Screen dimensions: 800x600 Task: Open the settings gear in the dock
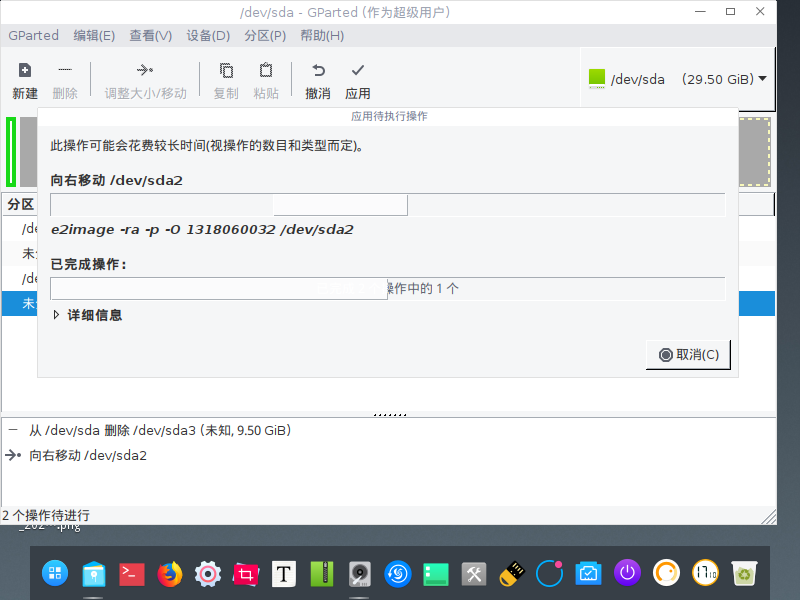[x=208, y=574]
